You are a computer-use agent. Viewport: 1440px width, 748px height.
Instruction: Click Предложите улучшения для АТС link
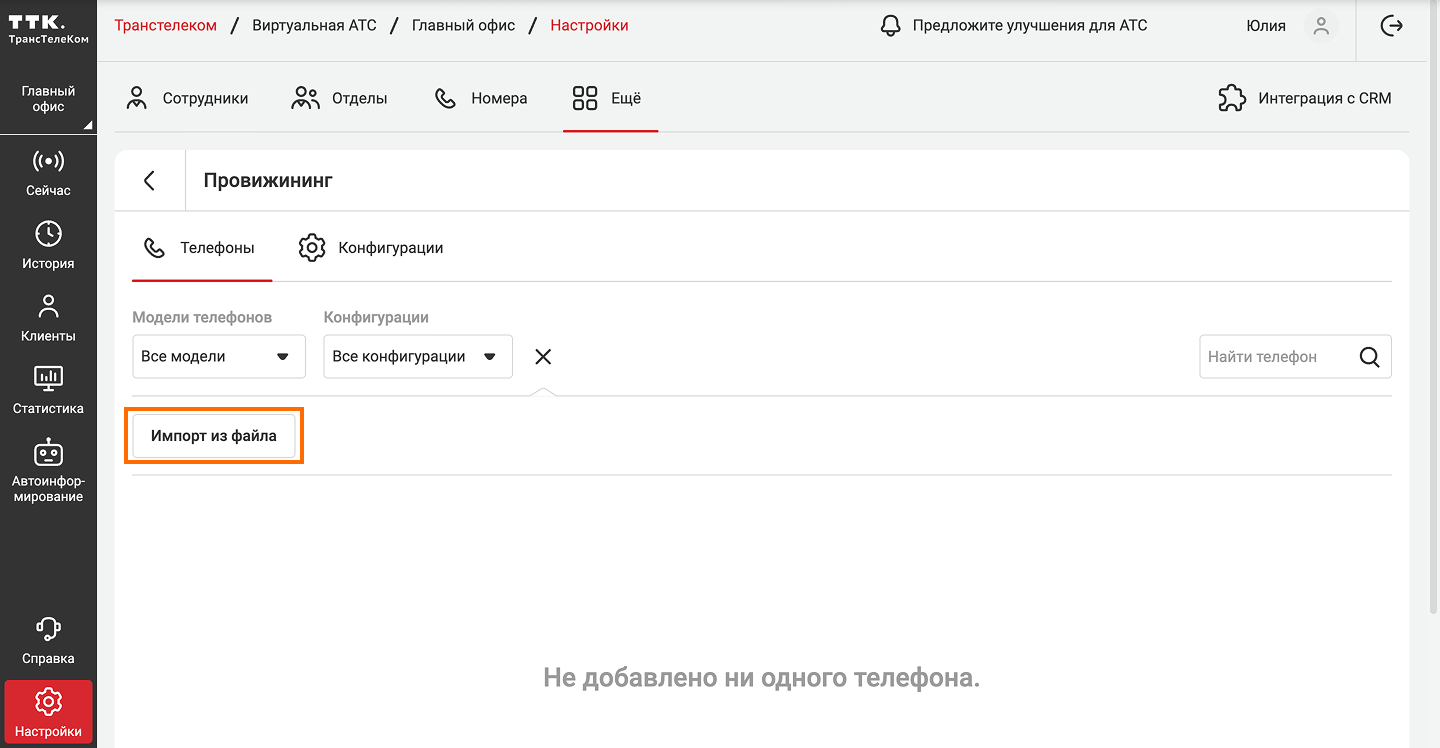(x=1013, y=26)
